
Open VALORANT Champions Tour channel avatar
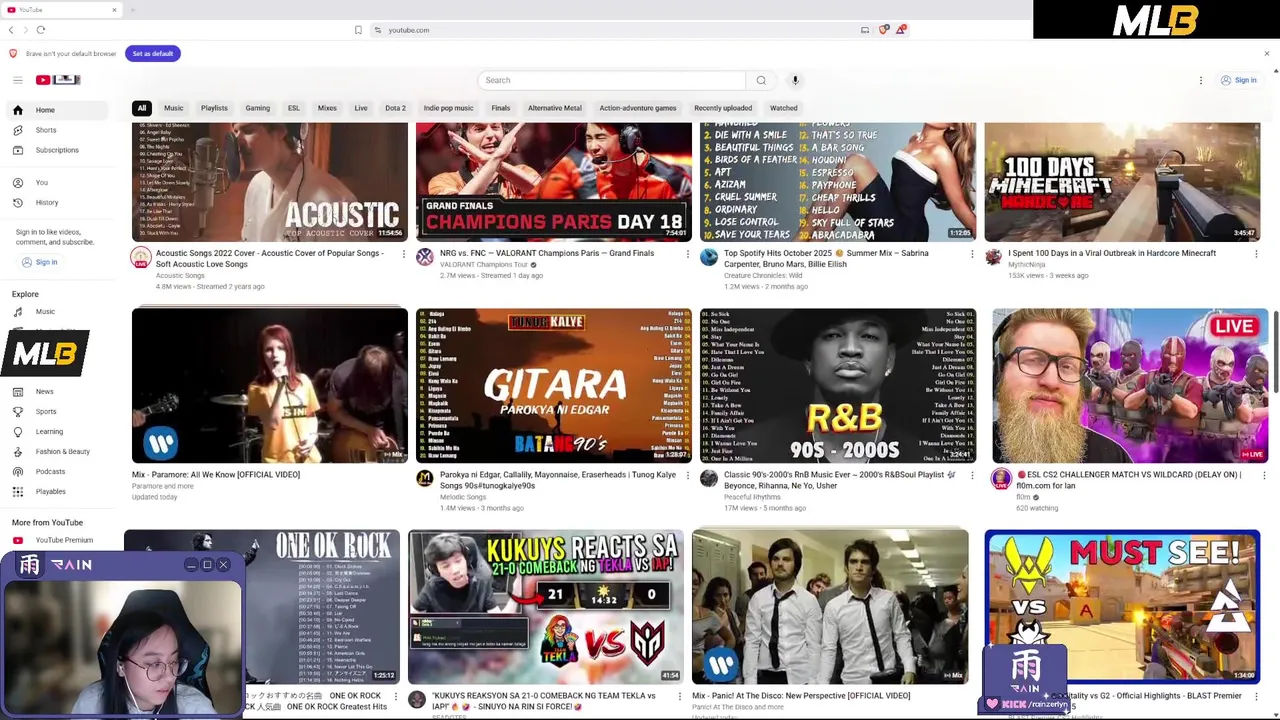(425, 257)
